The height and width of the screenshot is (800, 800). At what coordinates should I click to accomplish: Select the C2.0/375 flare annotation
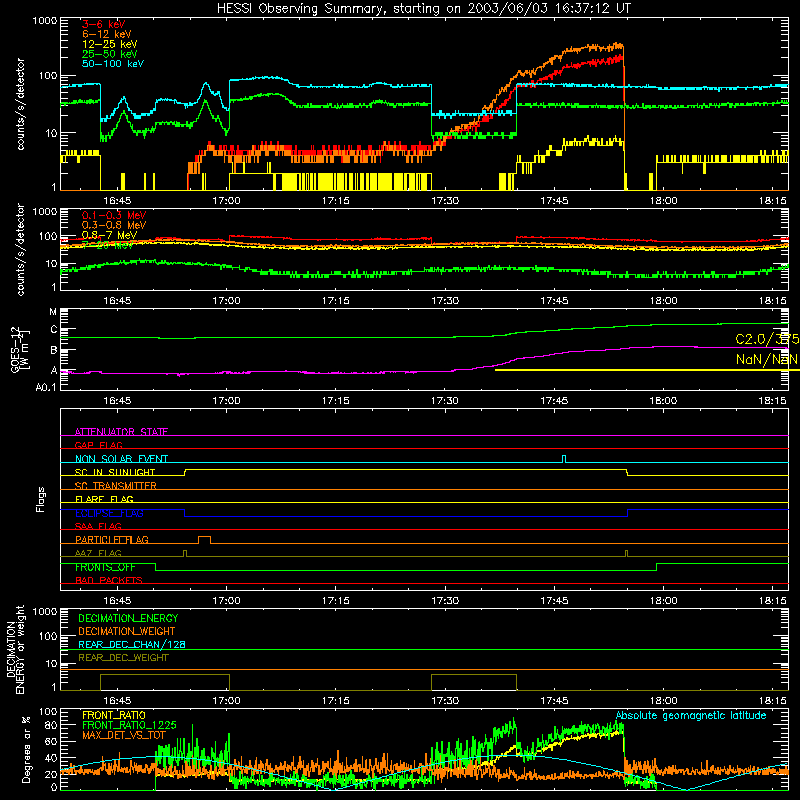tap(767, 339)
